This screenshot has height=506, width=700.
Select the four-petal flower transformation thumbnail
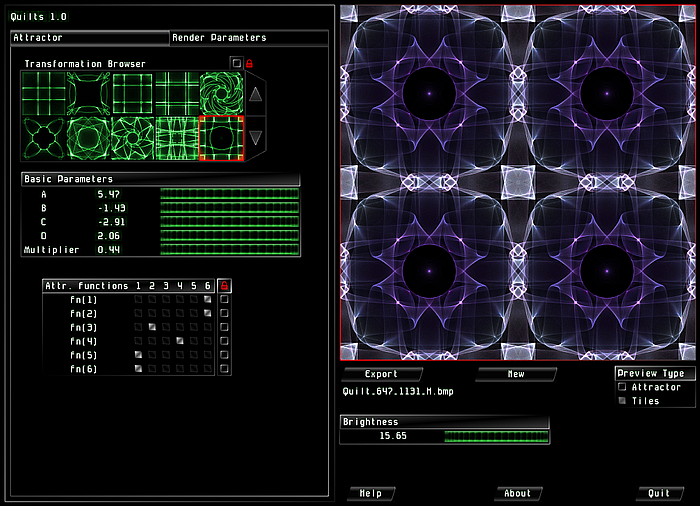pos(44,138)
